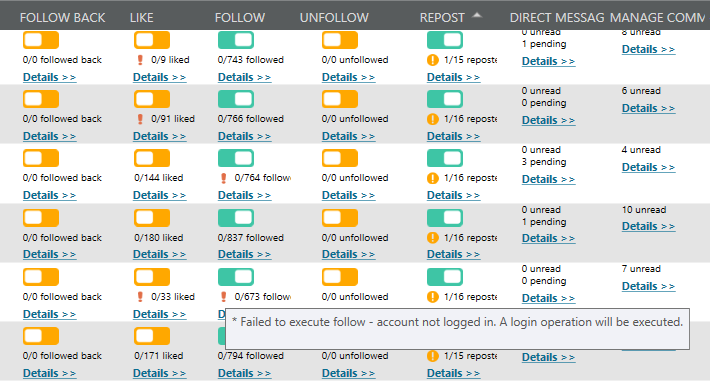Screen dimensions: 710x389
Task: Open Details link under 0/837 followed
Action: (x=245, y=255)
